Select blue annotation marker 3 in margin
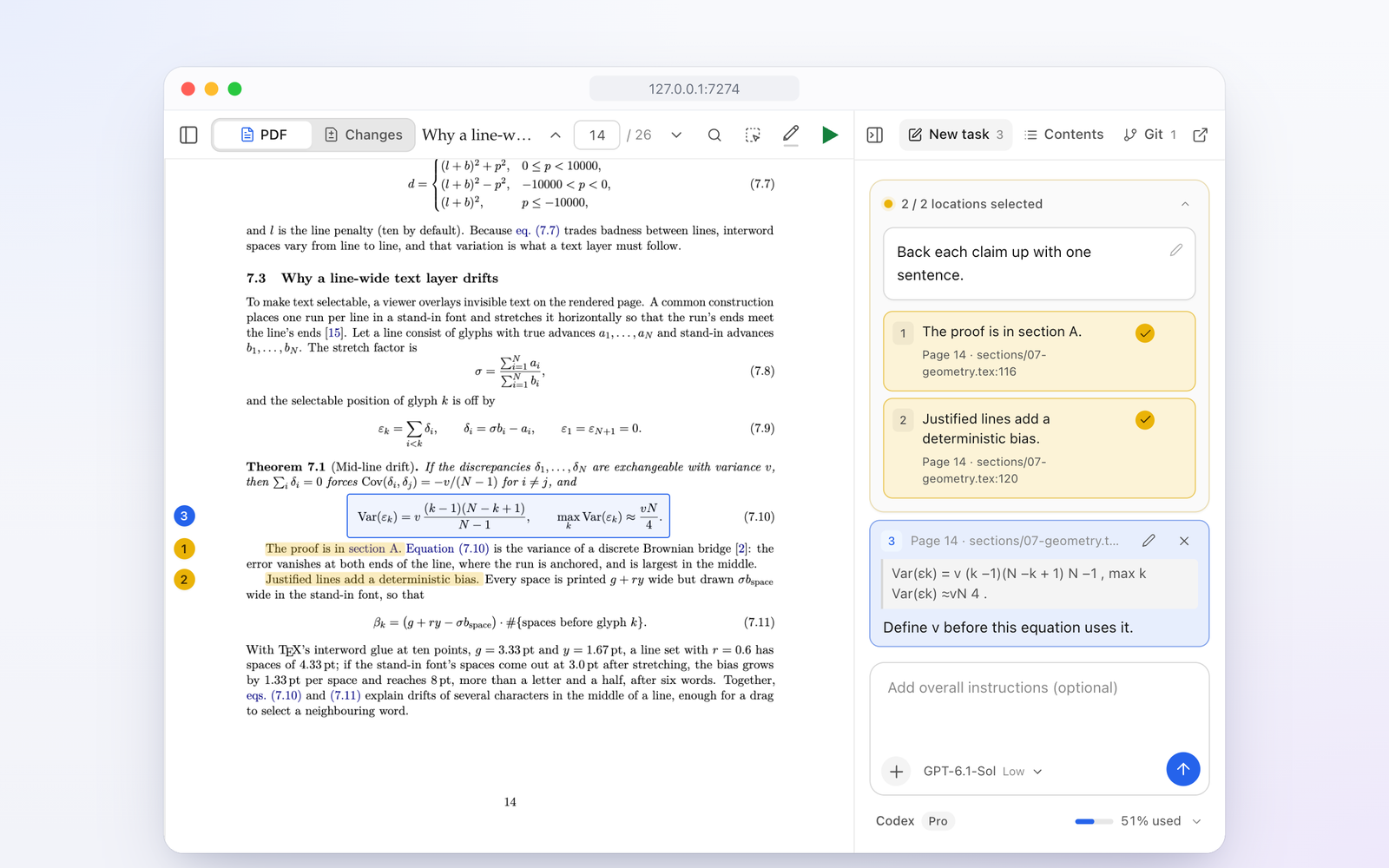Image resolution: width=1389 pixels, height=868 pixels. click(184, 516)
